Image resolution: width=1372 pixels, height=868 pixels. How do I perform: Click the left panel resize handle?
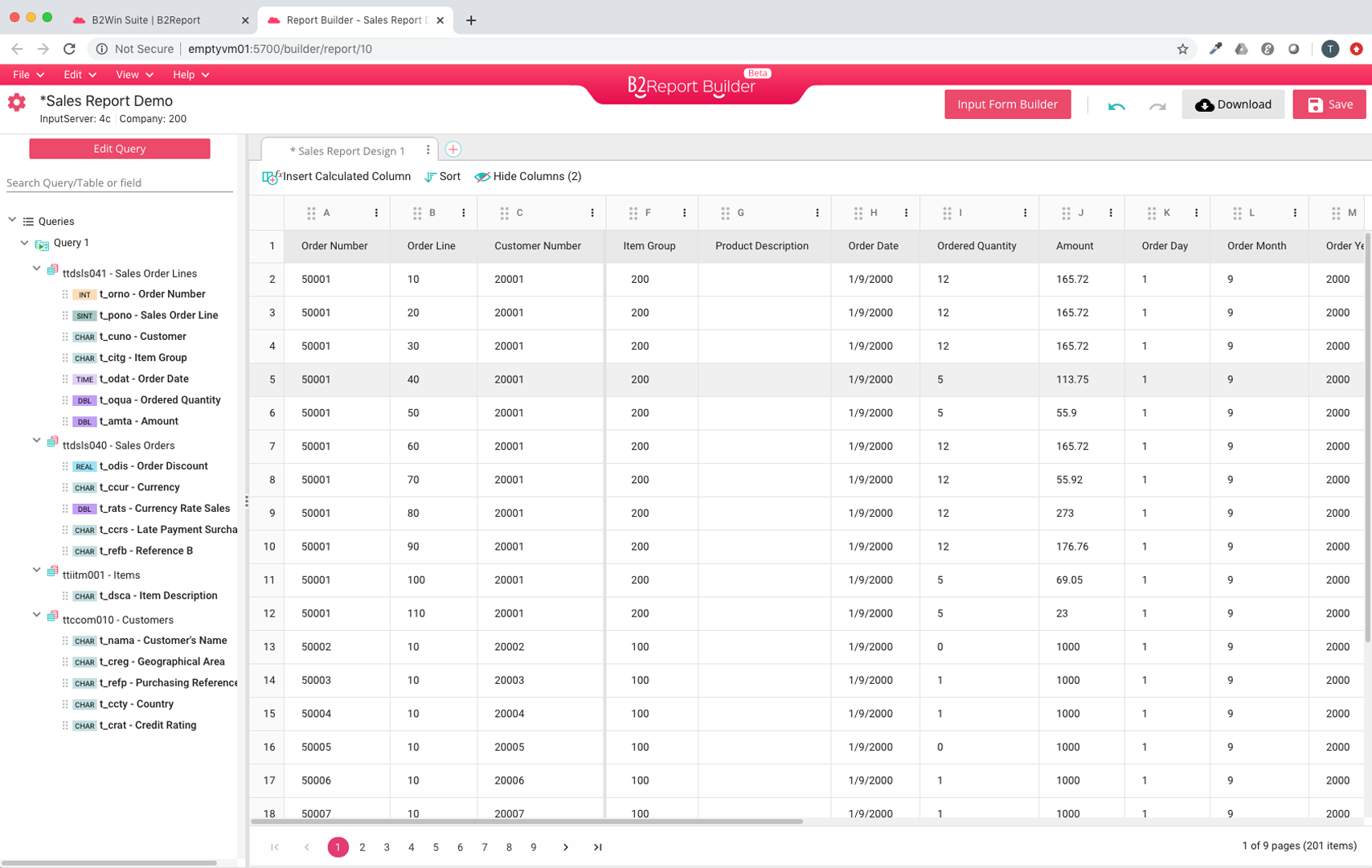coord(246,502)
